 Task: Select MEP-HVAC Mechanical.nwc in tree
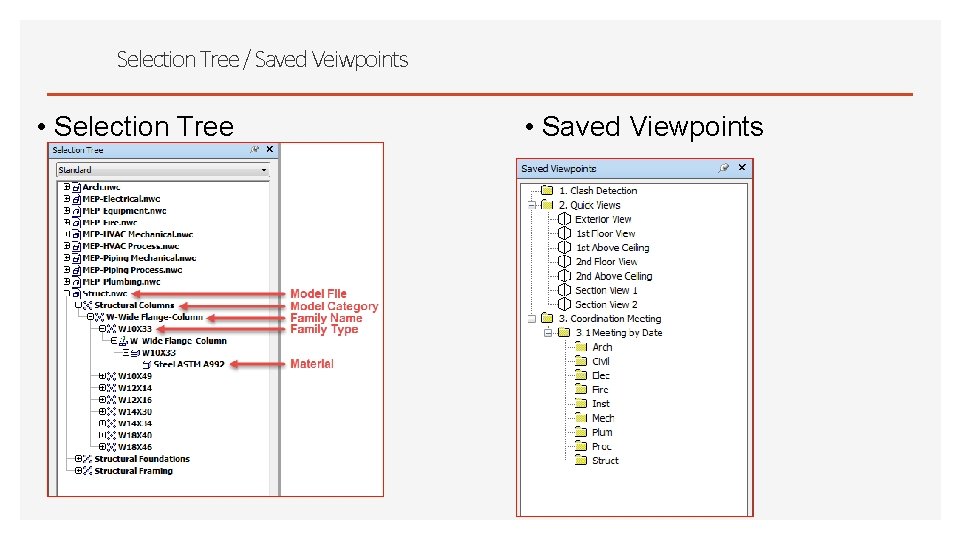[x=138, y=234]
